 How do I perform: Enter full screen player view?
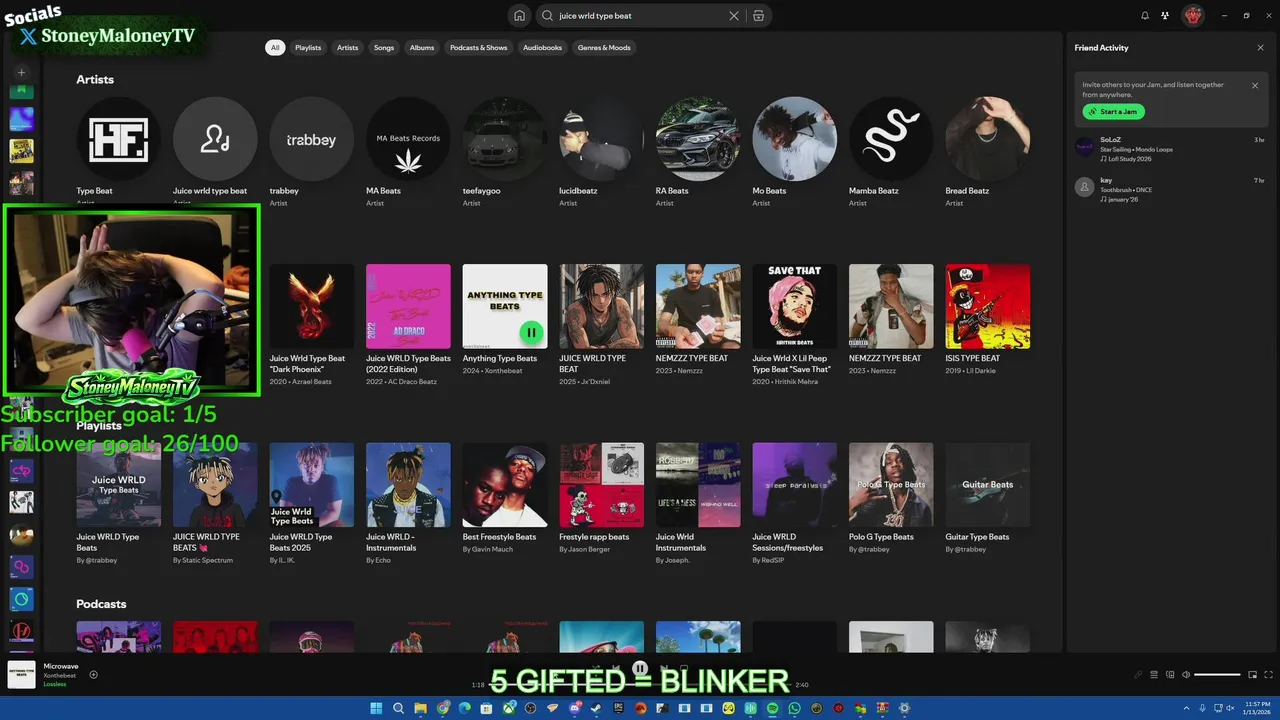point(1269,675)
